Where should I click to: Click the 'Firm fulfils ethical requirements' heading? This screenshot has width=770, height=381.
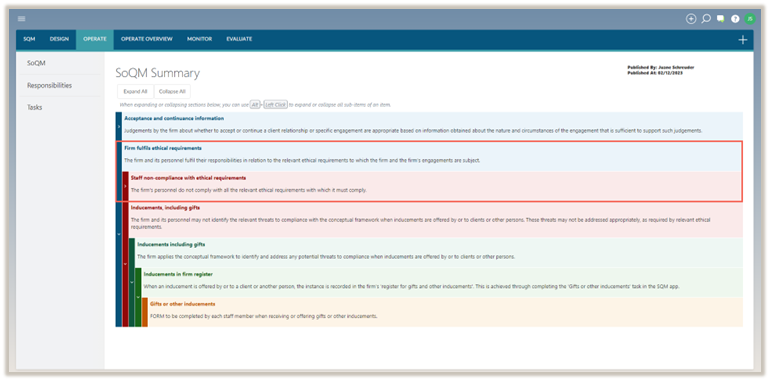163,148
